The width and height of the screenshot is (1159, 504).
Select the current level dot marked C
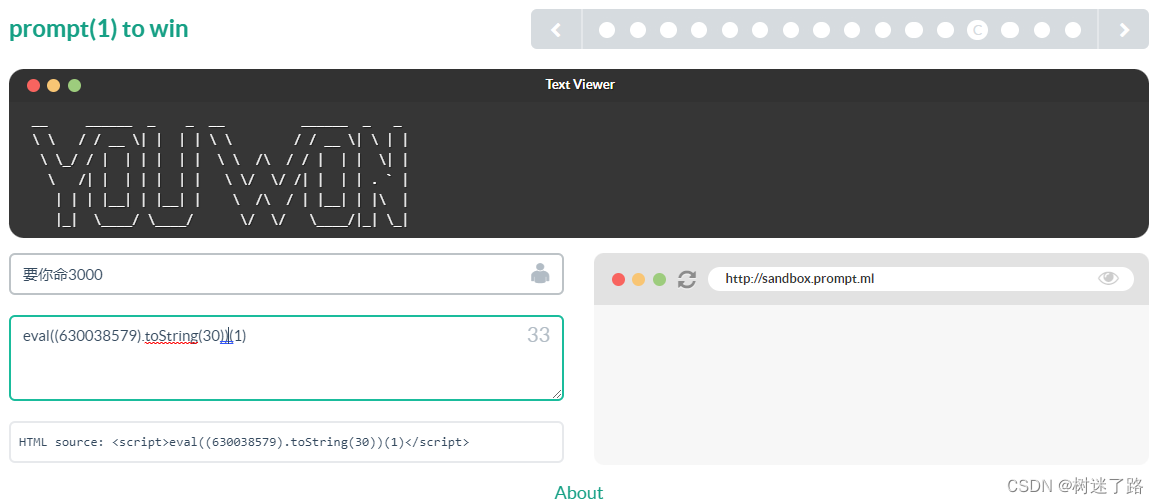click(x=977, y=30)
